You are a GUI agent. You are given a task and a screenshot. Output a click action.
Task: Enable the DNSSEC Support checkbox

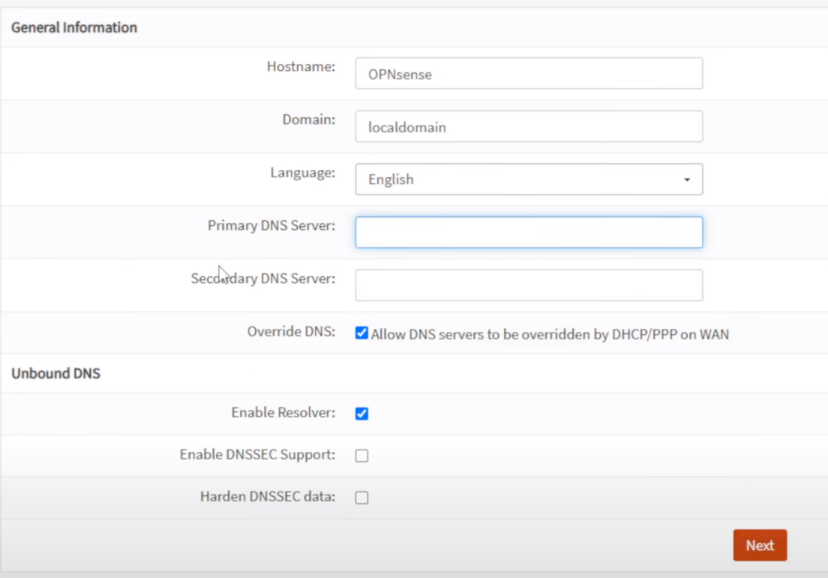(362, 455)
